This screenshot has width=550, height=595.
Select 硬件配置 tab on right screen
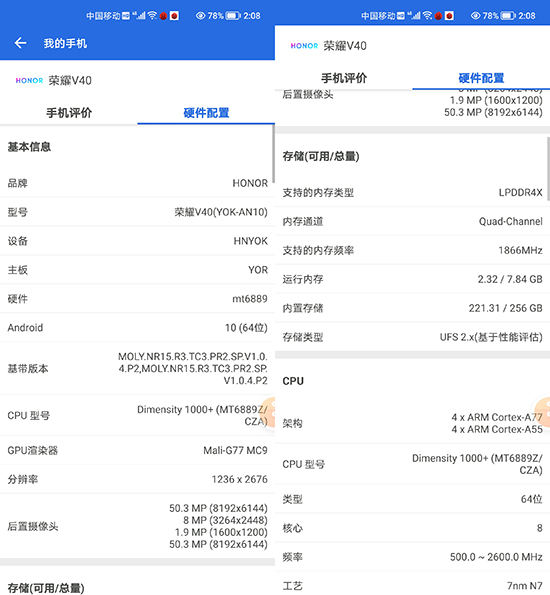point(481,78)
